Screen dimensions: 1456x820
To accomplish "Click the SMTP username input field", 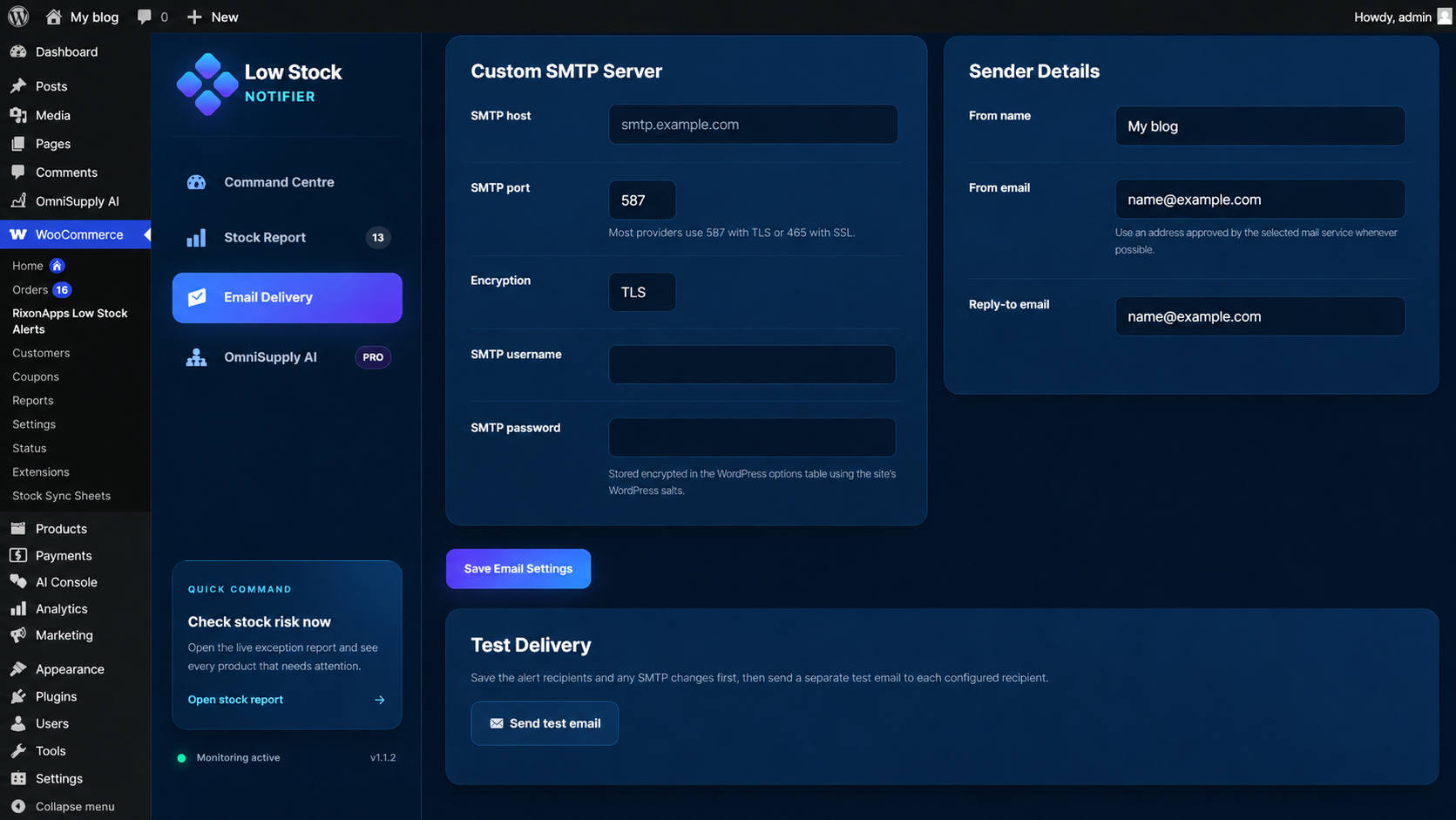I will pos(752,364).
